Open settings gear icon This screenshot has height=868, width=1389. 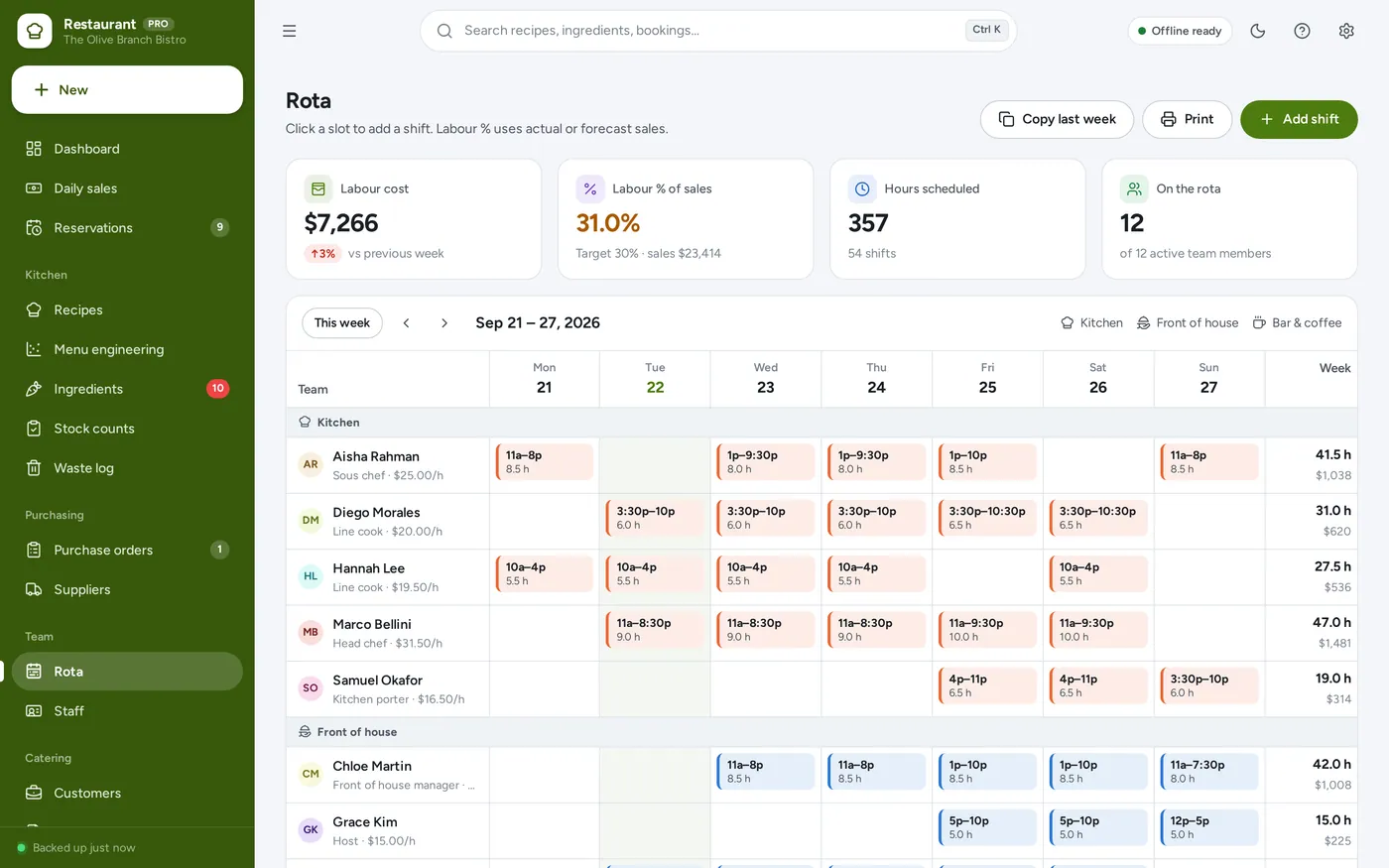[x=1346, y=31]
